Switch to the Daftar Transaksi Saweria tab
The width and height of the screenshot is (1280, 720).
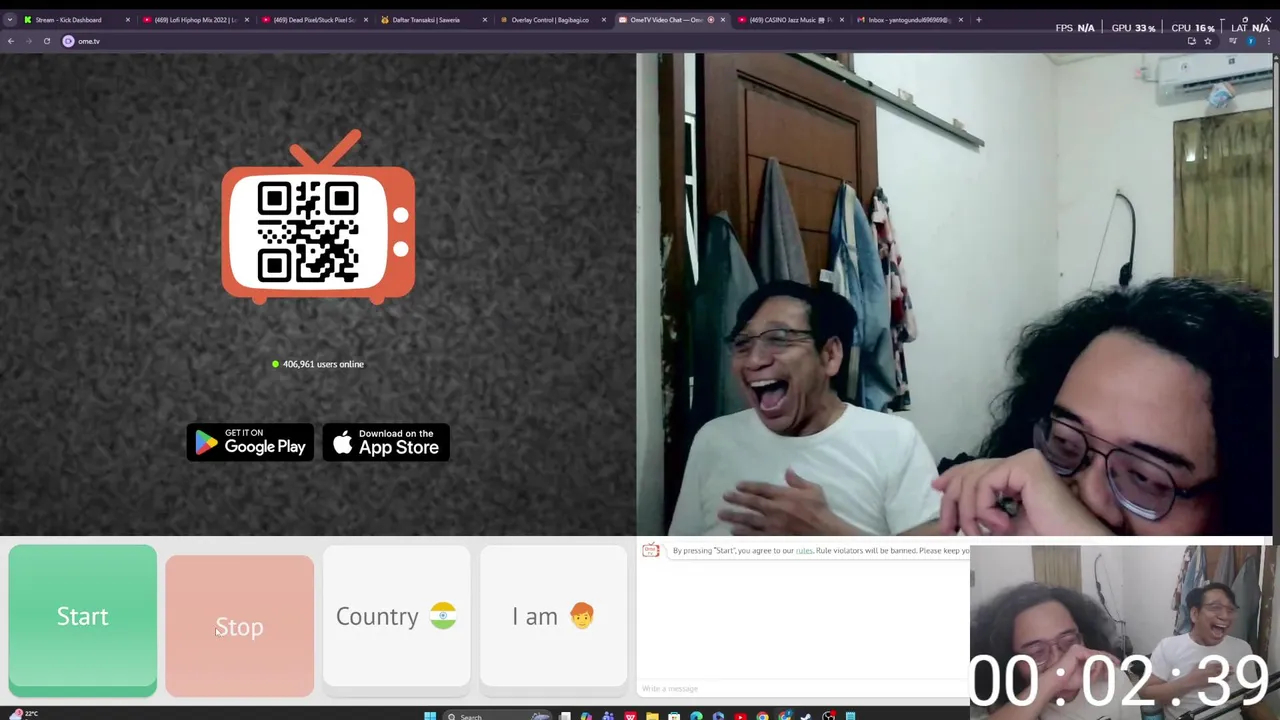(x=430, y=20)
